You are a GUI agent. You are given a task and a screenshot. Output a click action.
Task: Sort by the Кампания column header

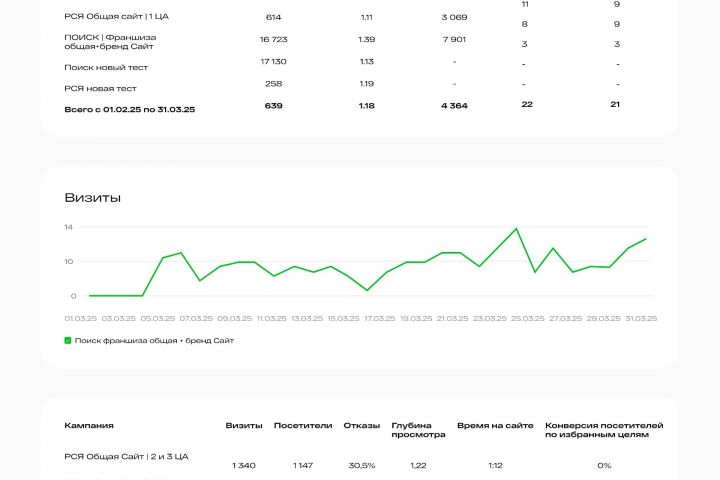click(89, 425)
